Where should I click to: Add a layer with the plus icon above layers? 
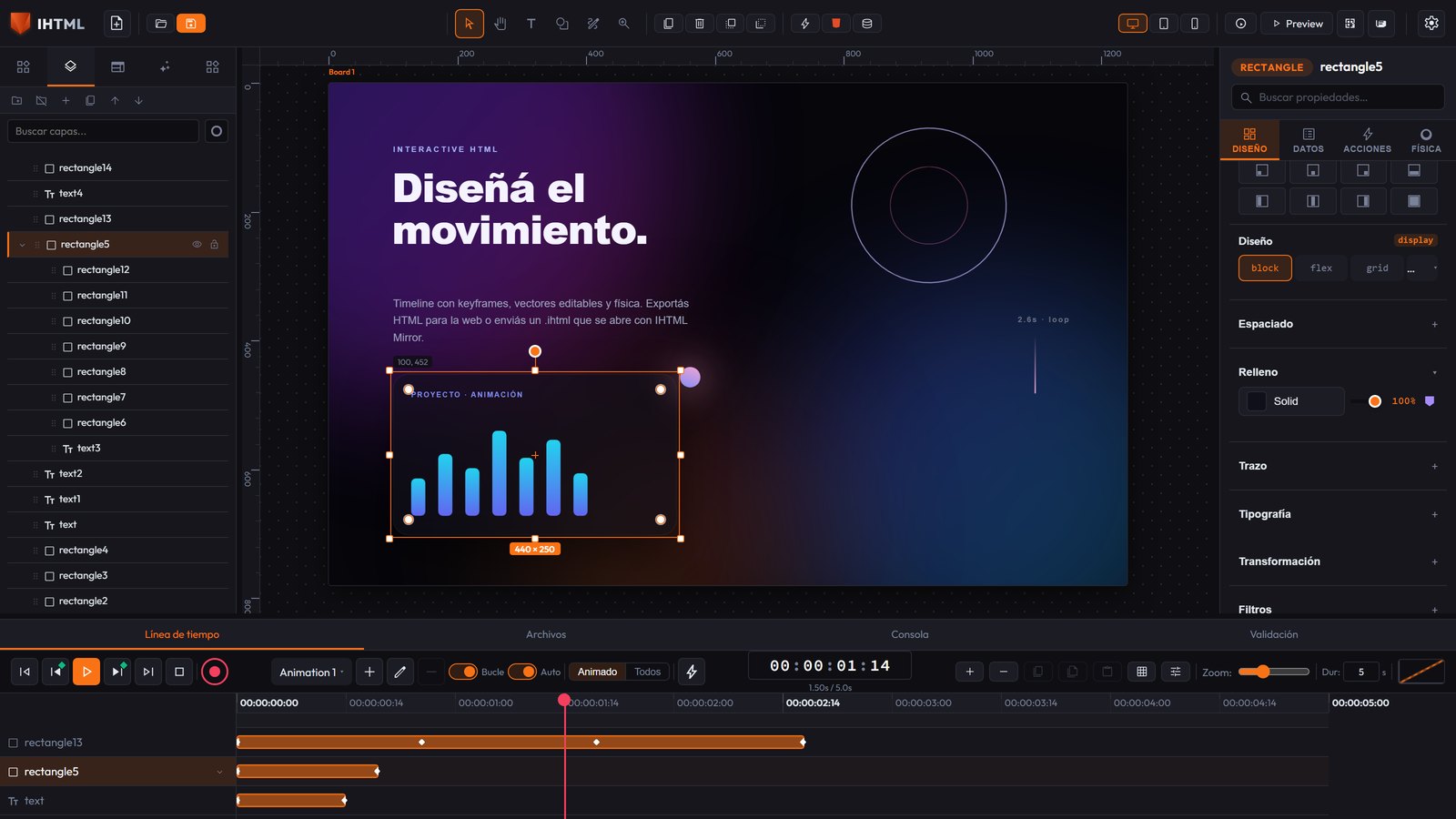point(66,101)
